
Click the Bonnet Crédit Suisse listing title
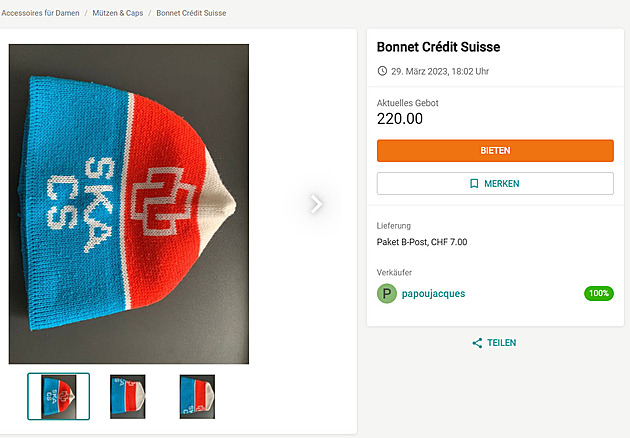click(438, 47)
